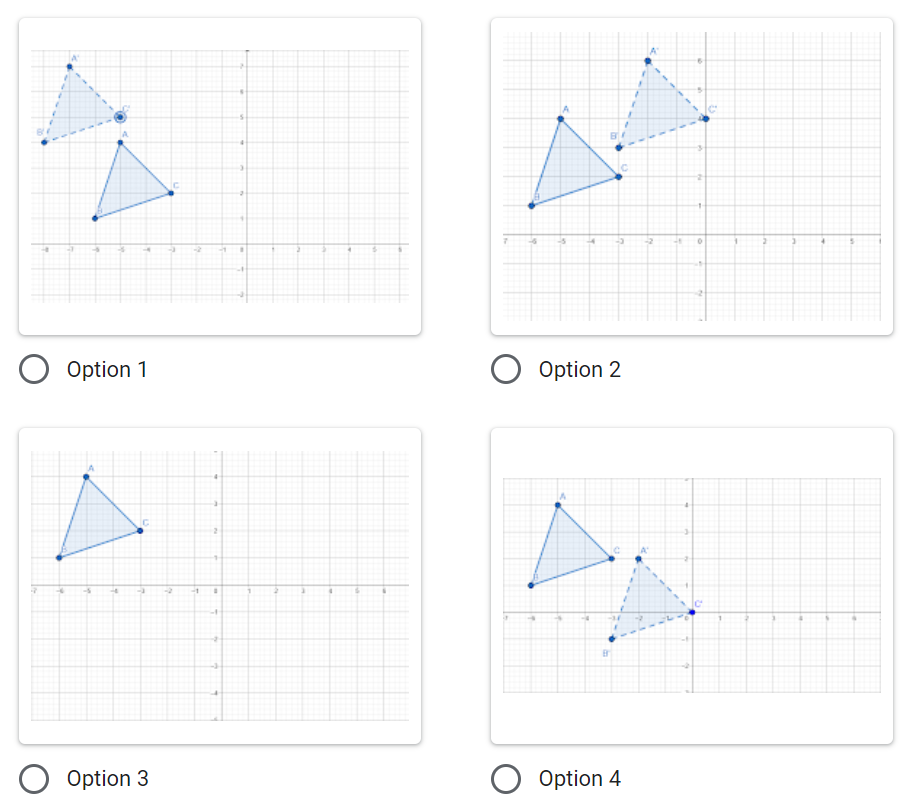Click the Option 4 label text
This screenshot has width=918, height=807.
point(580,779)
